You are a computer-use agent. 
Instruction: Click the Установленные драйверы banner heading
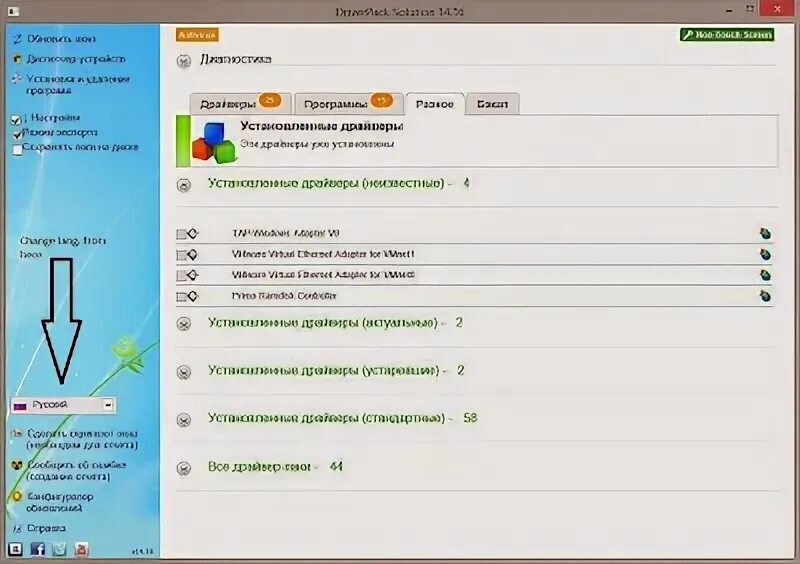(321, 126)
